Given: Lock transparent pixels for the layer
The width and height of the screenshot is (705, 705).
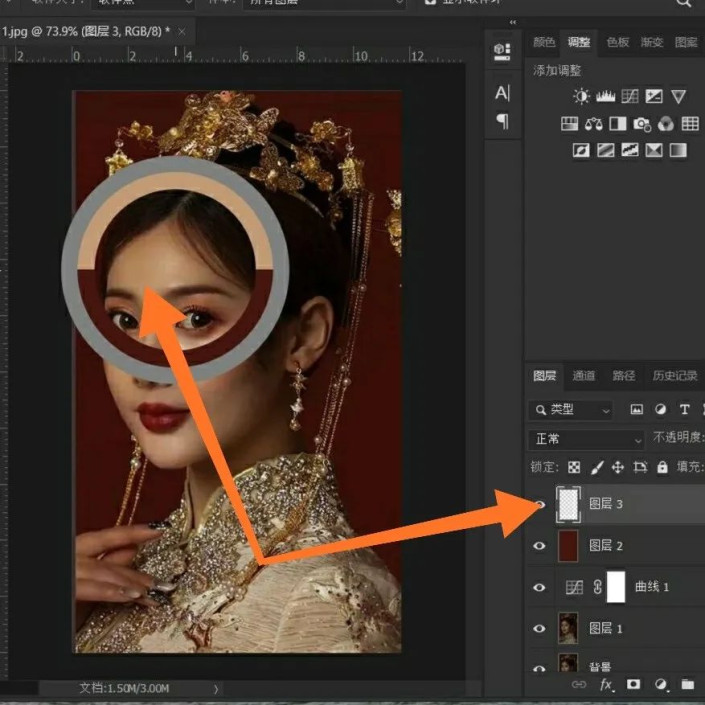Looking at the screenshot, I should click(x=574, y=467).
